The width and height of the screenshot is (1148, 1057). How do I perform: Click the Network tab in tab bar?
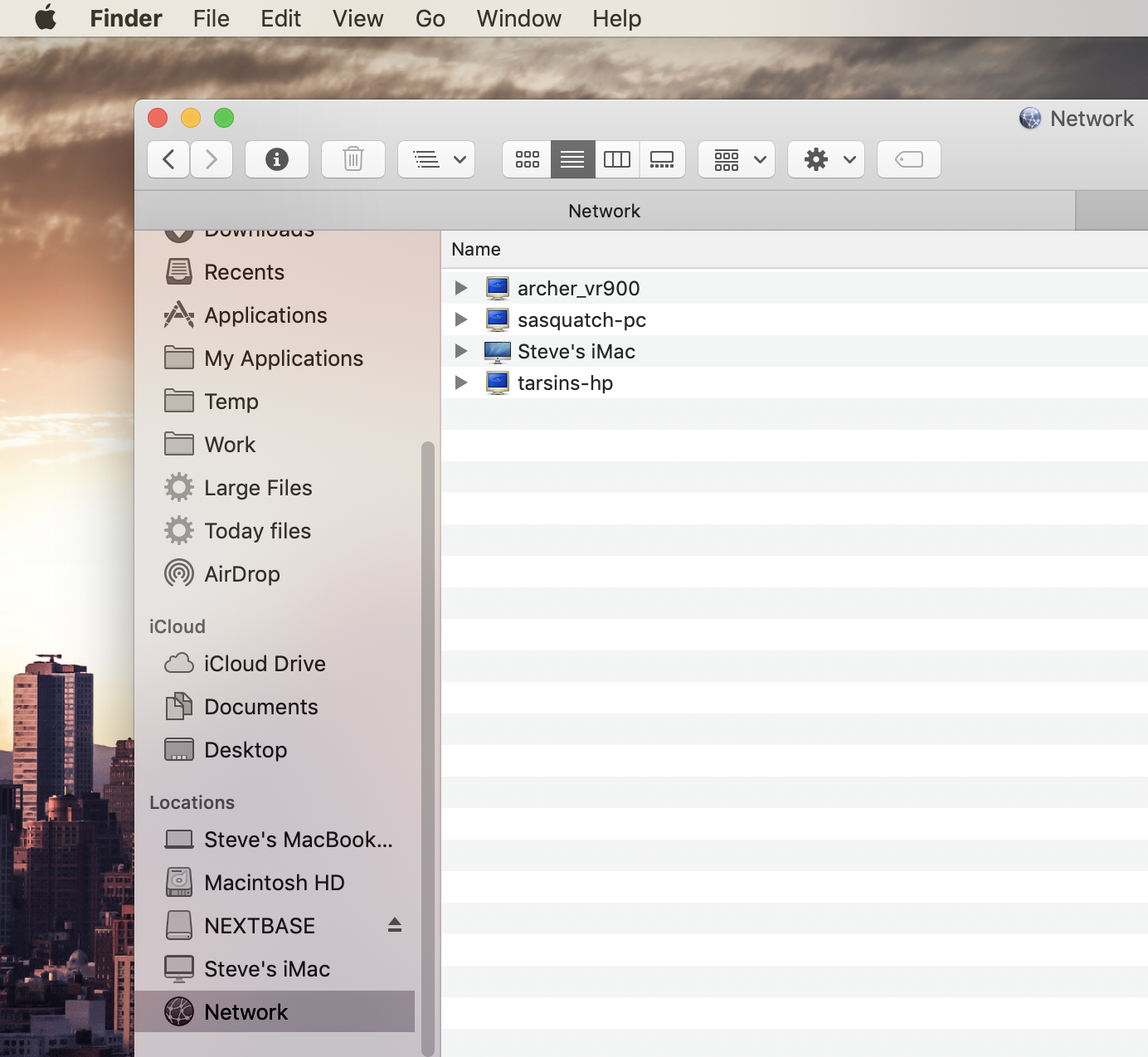605,211
